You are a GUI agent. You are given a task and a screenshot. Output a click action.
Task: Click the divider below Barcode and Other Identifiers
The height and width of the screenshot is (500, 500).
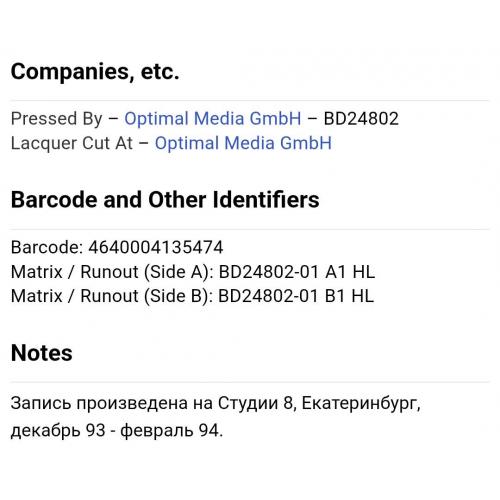(250, 229)
